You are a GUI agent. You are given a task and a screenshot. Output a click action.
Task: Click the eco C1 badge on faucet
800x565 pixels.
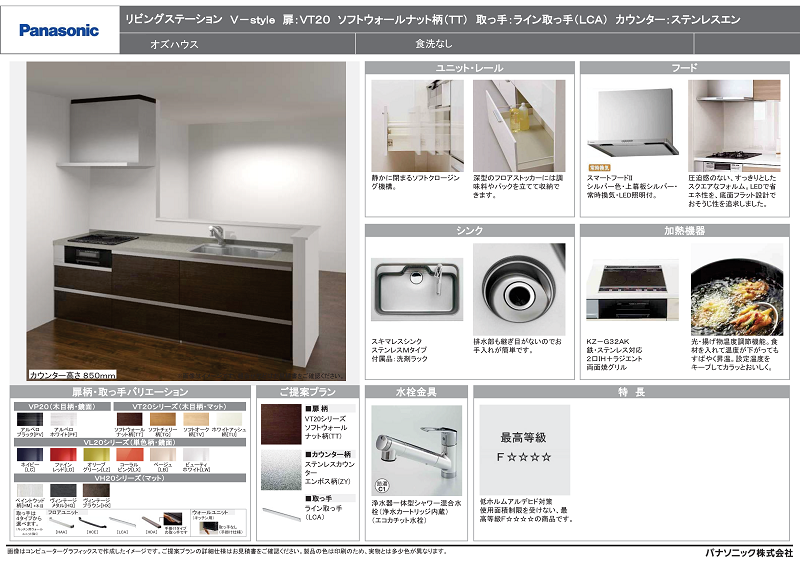click(x=382, y=485)
